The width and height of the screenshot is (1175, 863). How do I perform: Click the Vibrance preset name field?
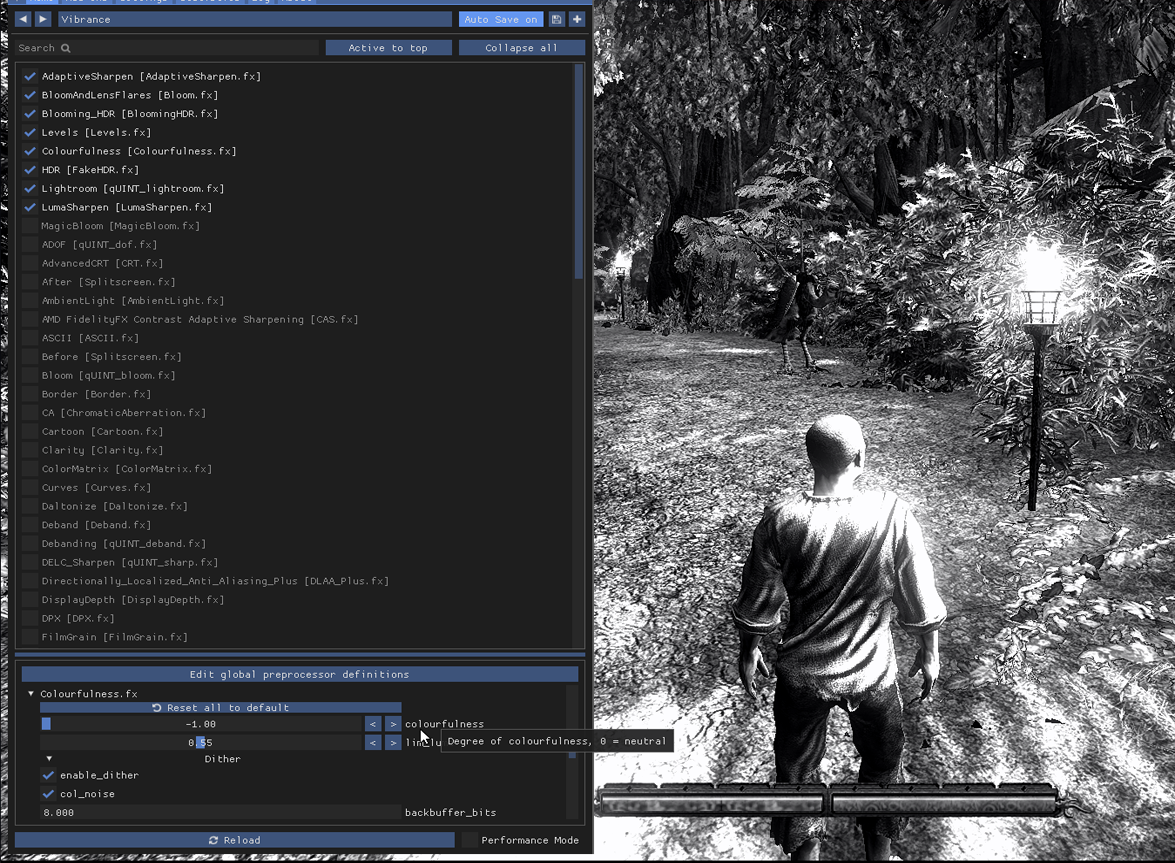pos(256,19)
